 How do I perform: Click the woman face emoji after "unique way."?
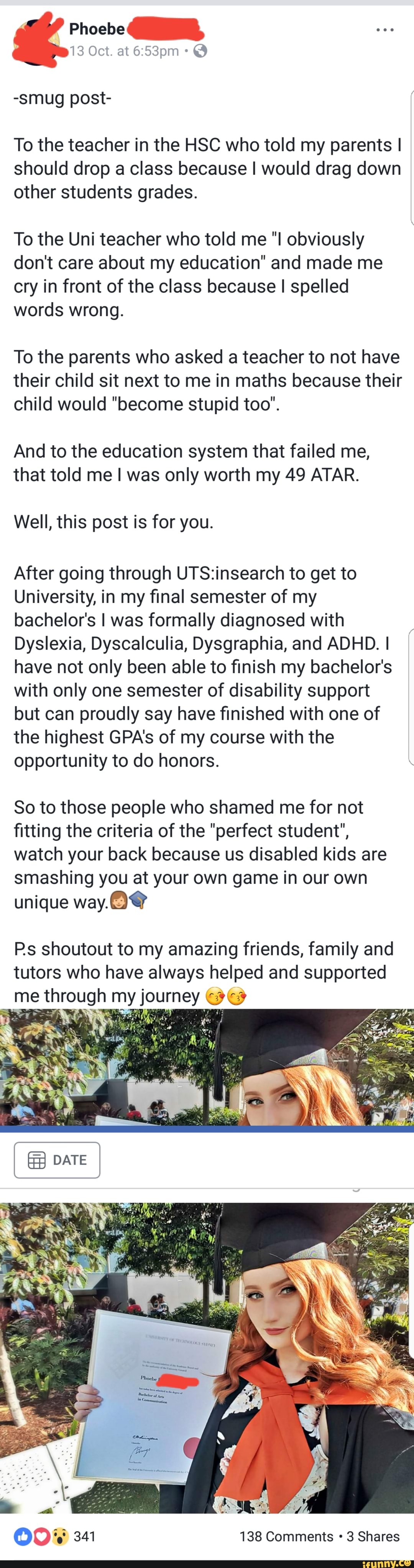(x=119, y=900)
